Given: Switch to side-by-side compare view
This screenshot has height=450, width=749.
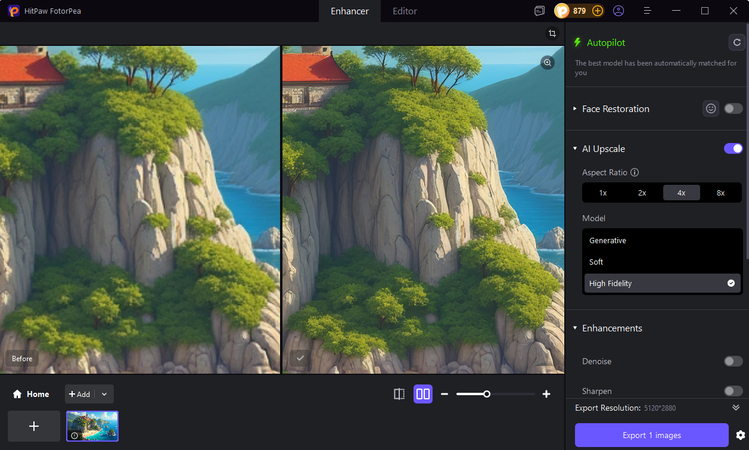Looking at the screenshot, I should [x=423, y=394].
